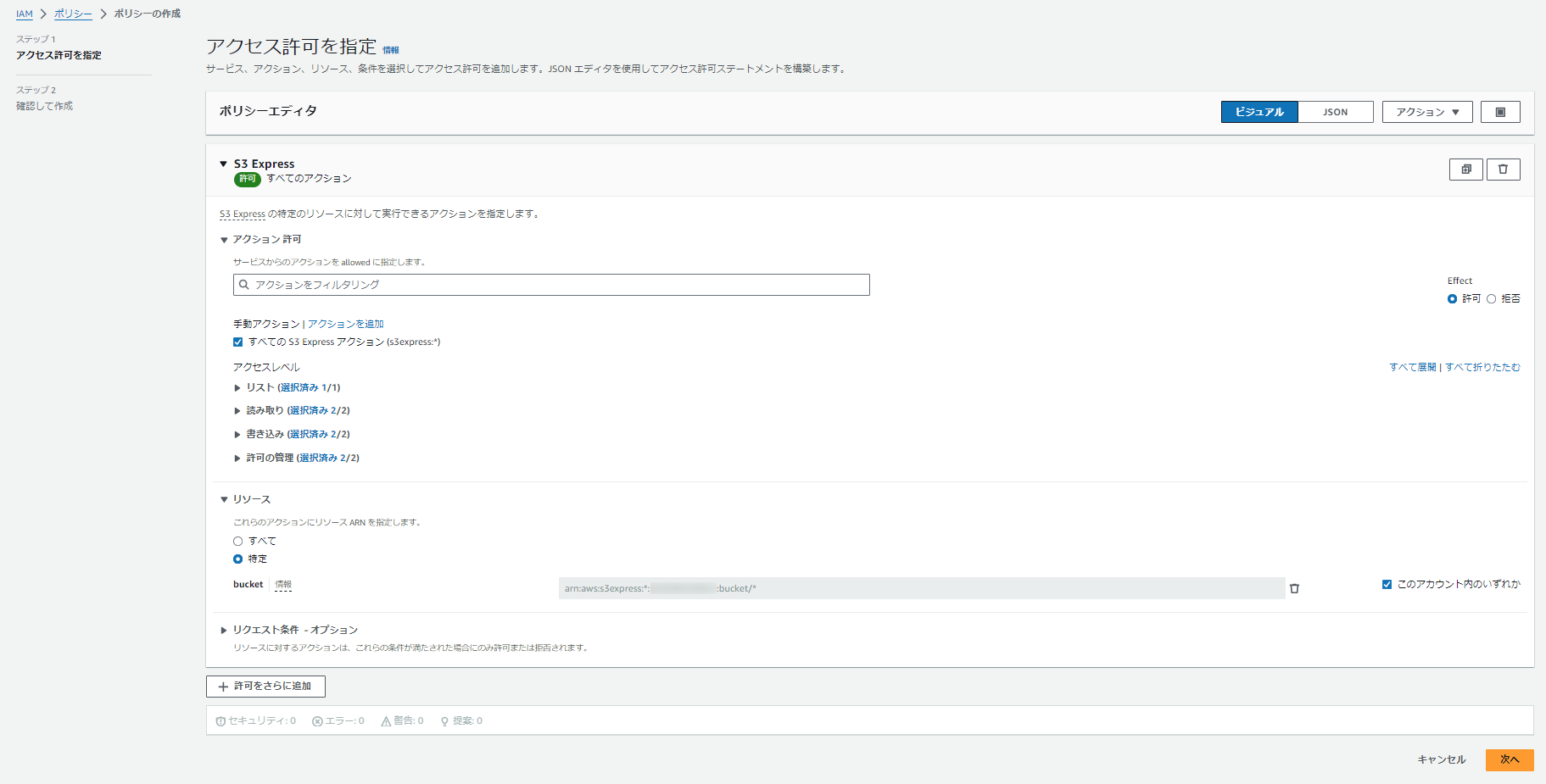Click すべて展開 link
The height and width of the screenshot is (784, 1546).
[x=1413, y=367]
